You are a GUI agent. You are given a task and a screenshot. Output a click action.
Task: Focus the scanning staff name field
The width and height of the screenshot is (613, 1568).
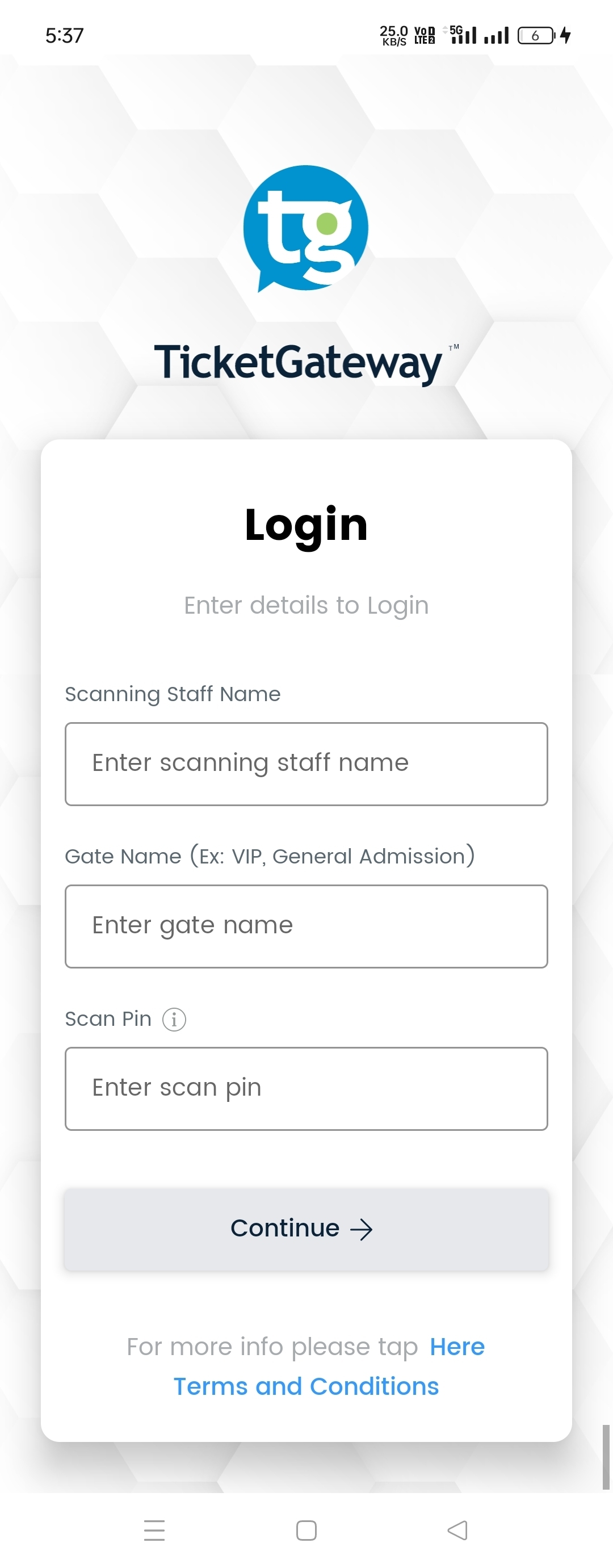pyautogui.click(x=306, y=764)
